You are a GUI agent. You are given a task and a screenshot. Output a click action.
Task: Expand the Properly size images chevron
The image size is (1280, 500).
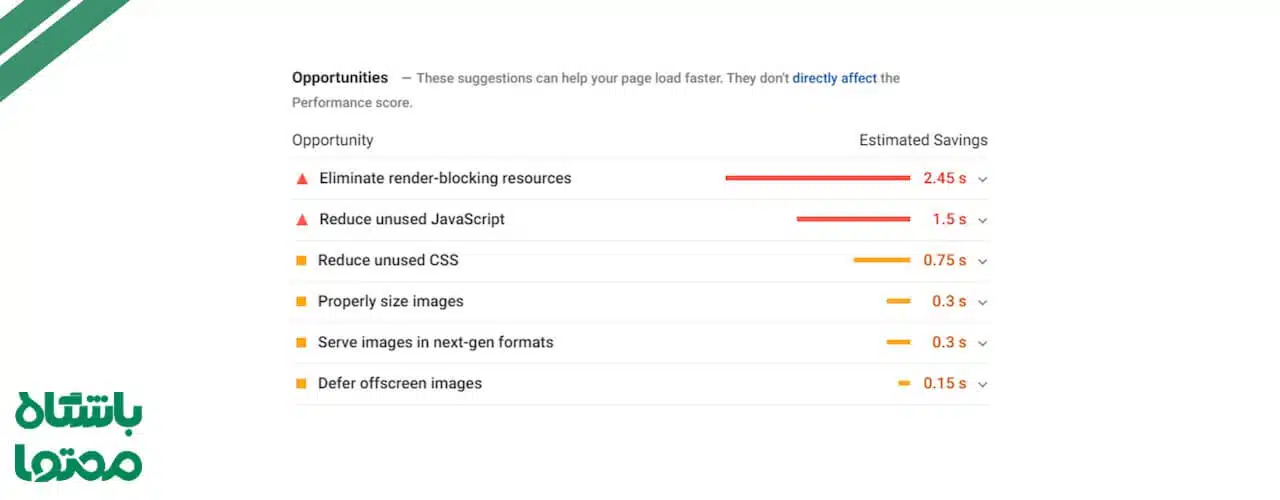[982, 303]
